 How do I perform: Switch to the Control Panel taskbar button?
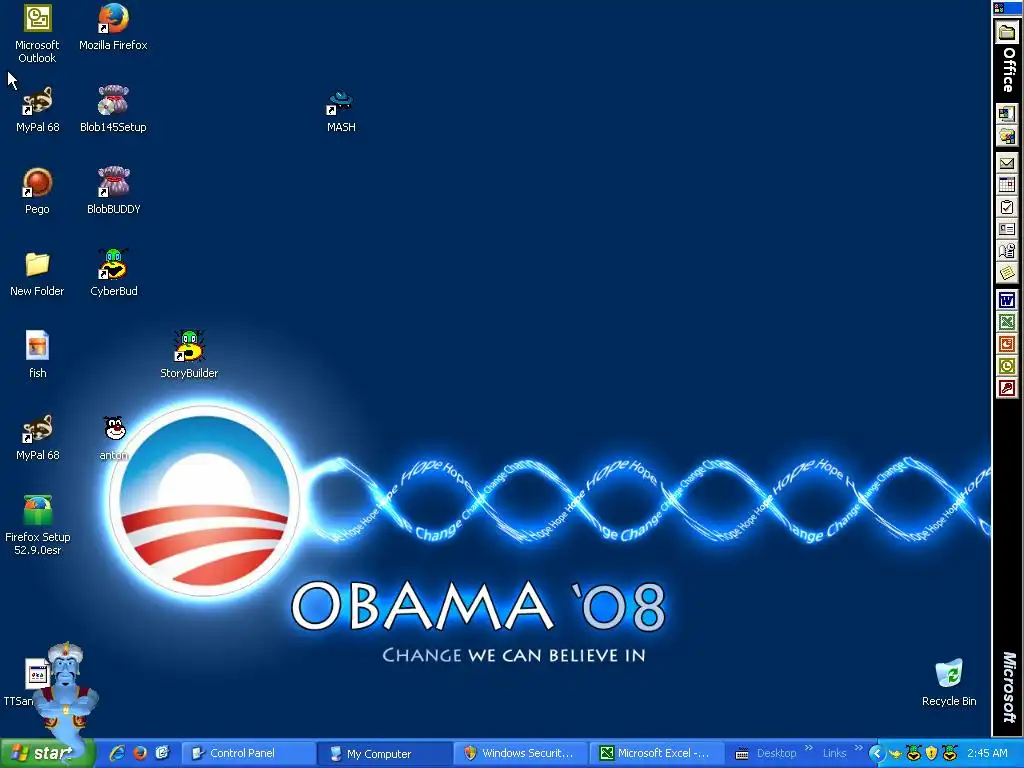[248, 753]
